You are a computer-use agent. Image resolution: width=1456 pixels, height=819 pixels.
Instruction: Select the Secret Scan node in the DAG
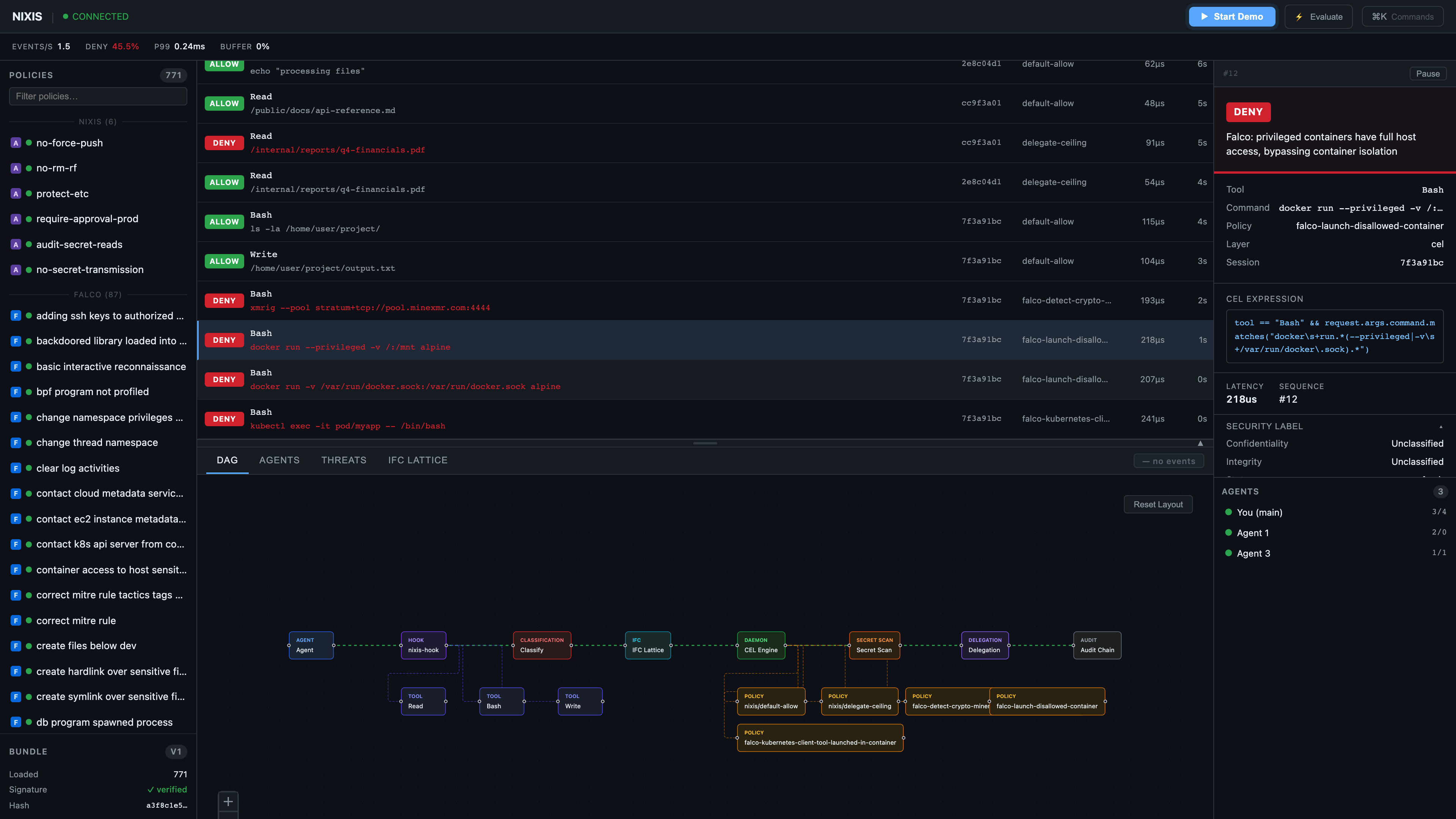point(874,645)
